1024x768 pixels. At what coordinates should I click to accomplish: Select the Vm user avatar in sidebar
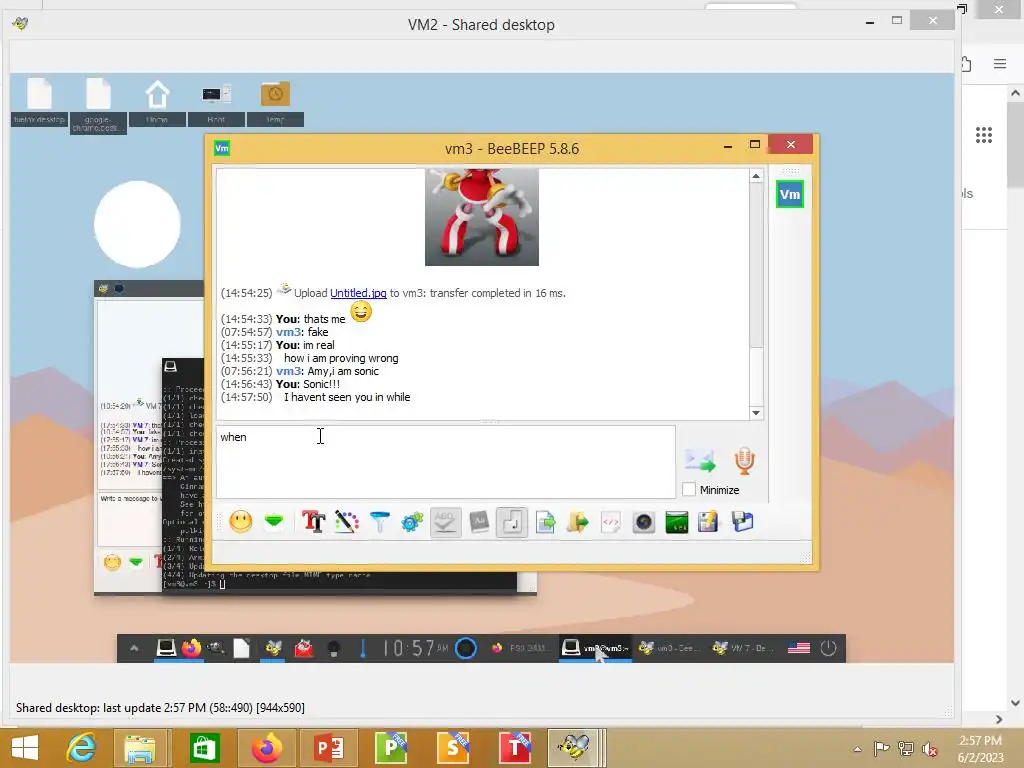pyautogui.click(x=790, y=195)
